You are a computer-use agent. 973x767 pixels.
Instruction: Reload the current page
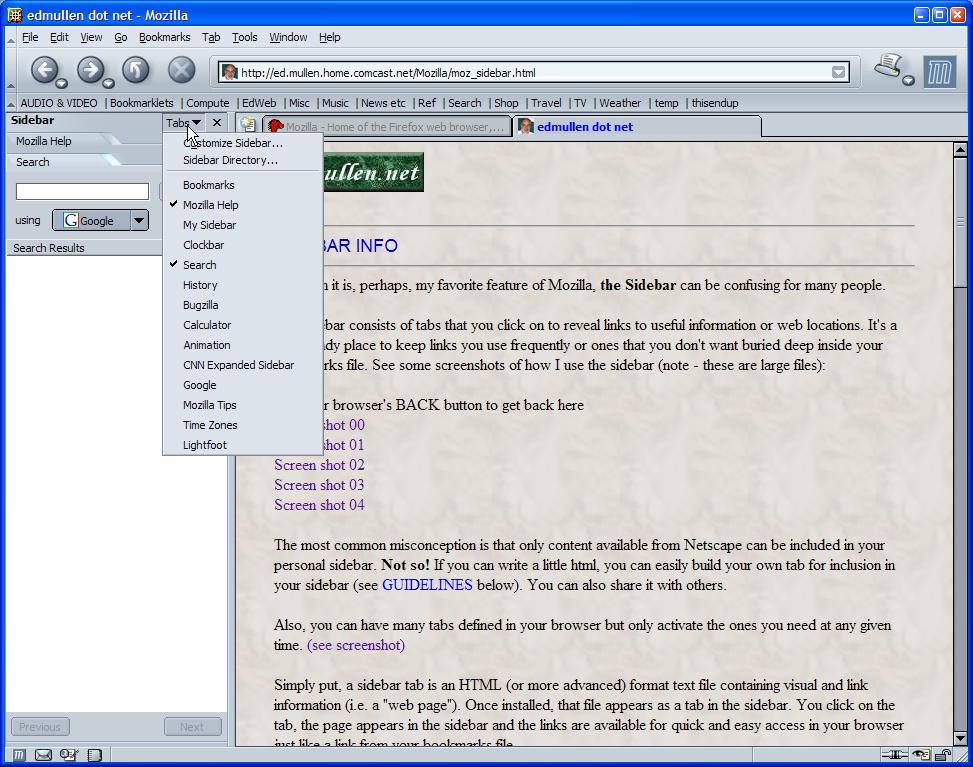pyautogui.click(x=136, y=70)
